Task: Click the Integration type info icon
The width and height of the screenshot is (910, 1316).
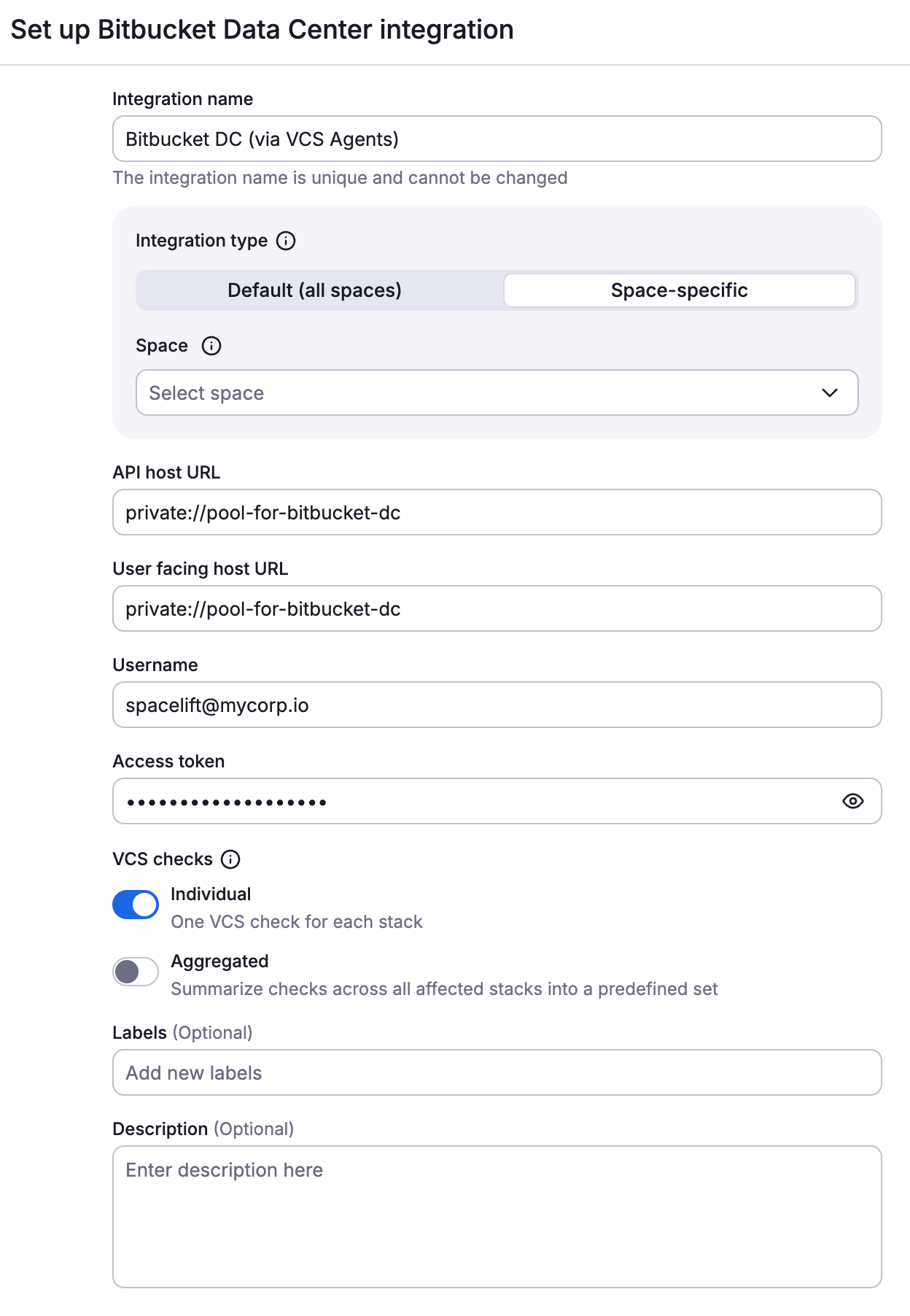Action: [x=286, y=240]
